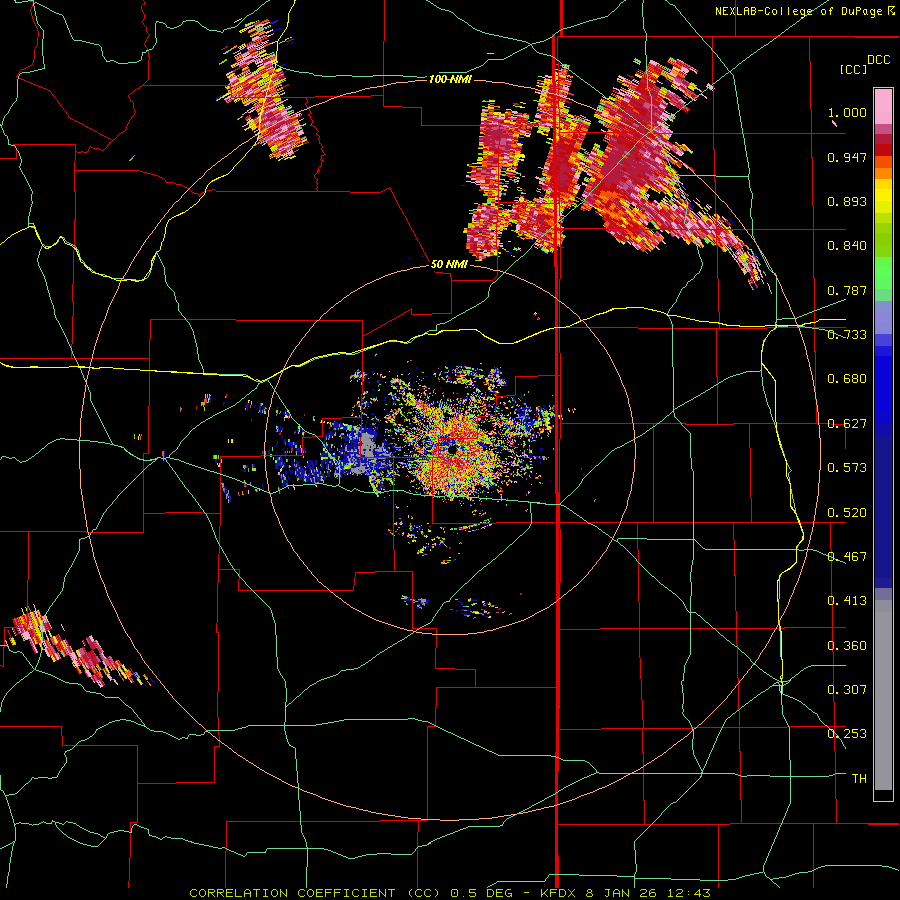
Task: Click the 0.360 color scale value
Action: tap(847, 646)
